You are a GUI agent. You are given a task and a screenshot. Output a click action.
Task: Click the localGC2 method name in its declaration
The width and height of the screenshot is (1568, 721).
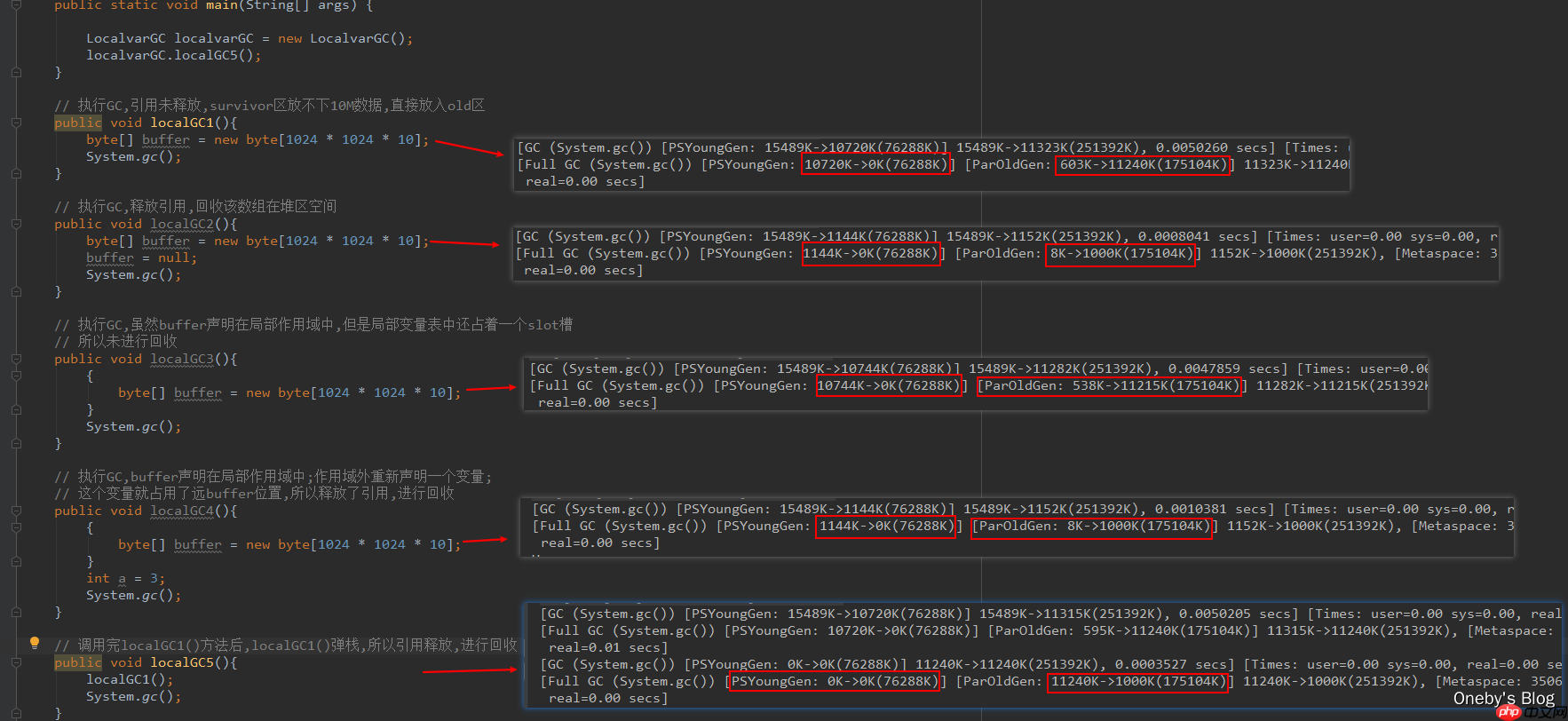pos(182,224)
